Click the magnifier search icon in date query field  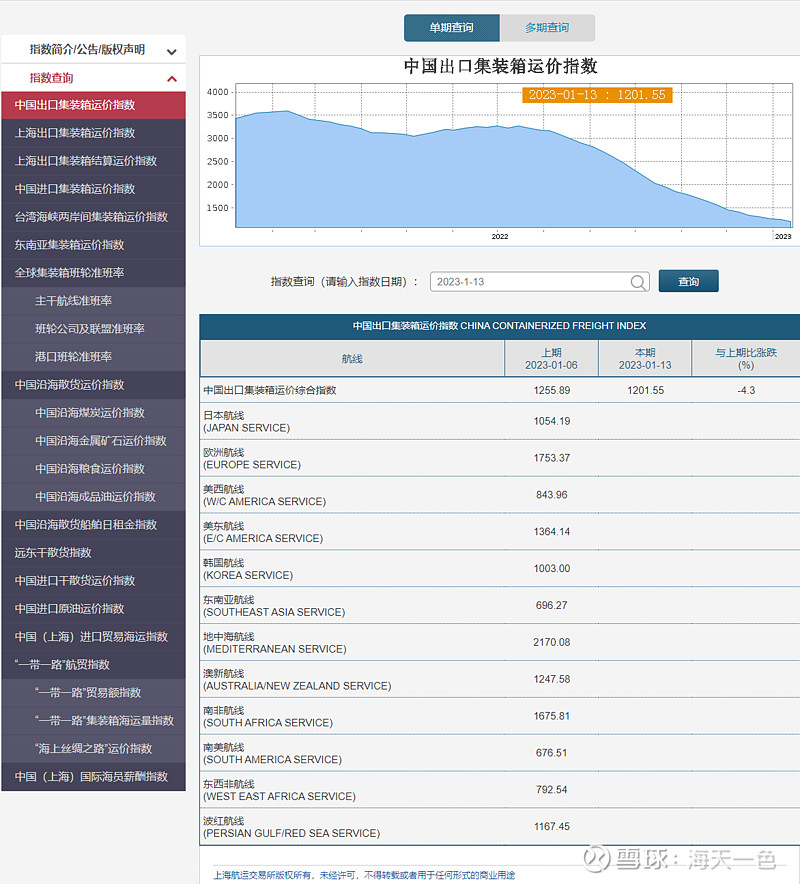(x=638, y=281)
